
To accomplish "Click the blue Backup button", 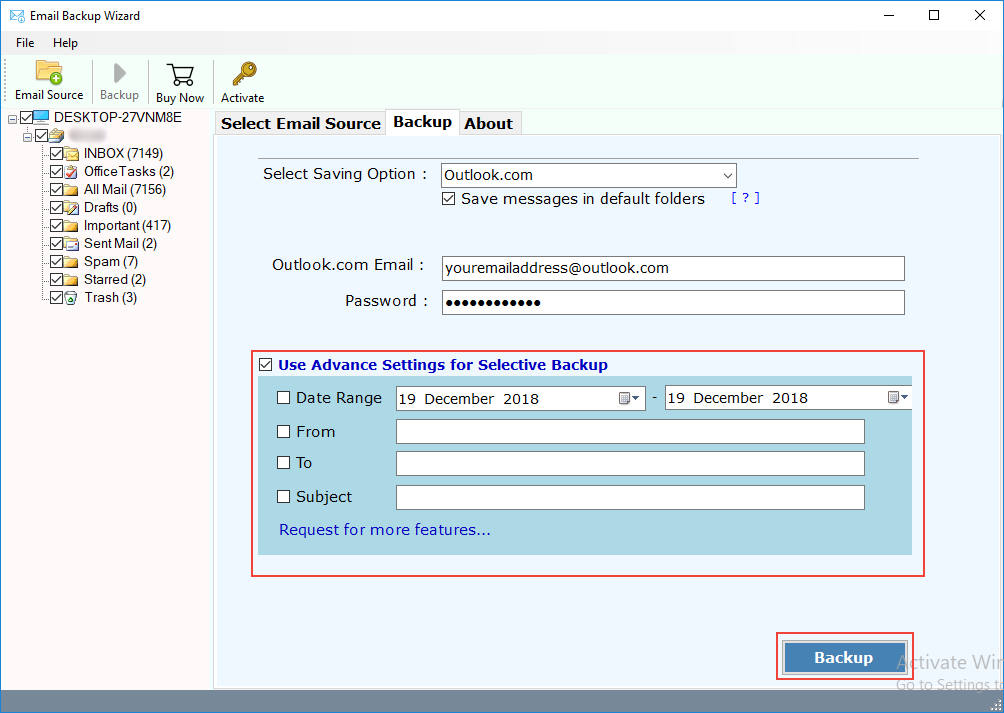I will point(844,657).
